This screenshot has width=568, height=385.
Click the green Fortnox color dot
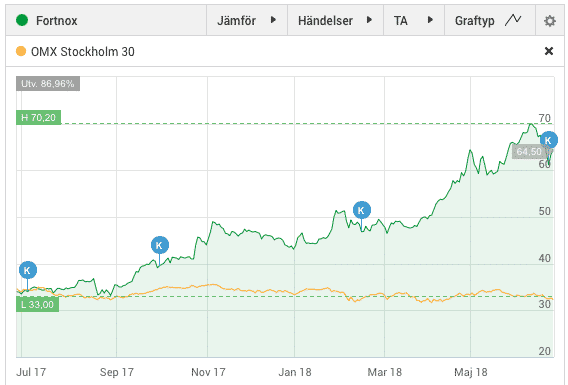(22, 20)
